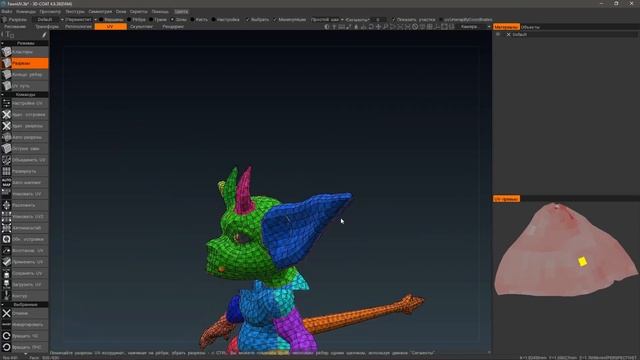Collapse the Команды section header
Screen dimensions: 640x360
coord(24,94)
